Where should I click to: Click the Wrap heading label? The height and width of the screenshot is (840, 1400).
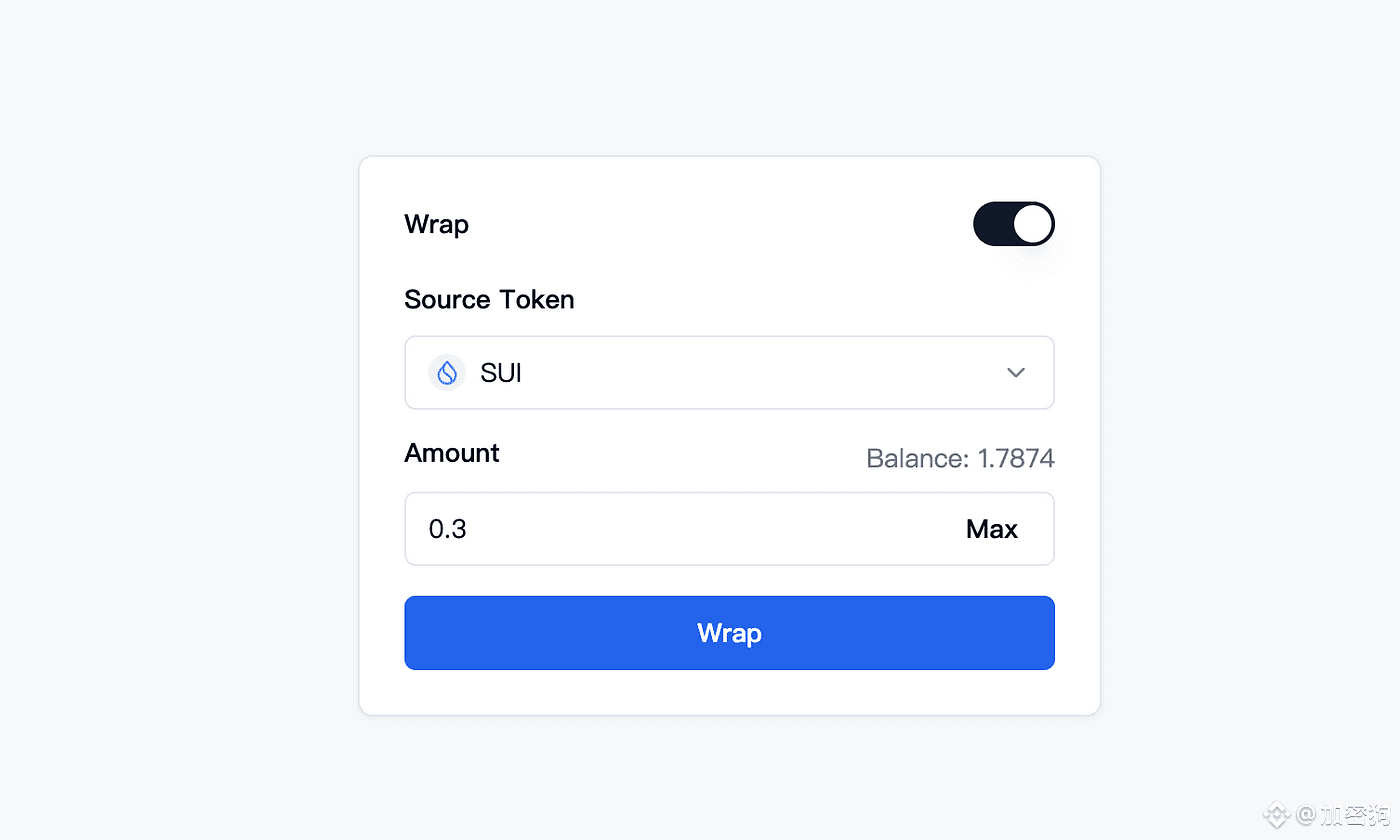tap(436, 225)
